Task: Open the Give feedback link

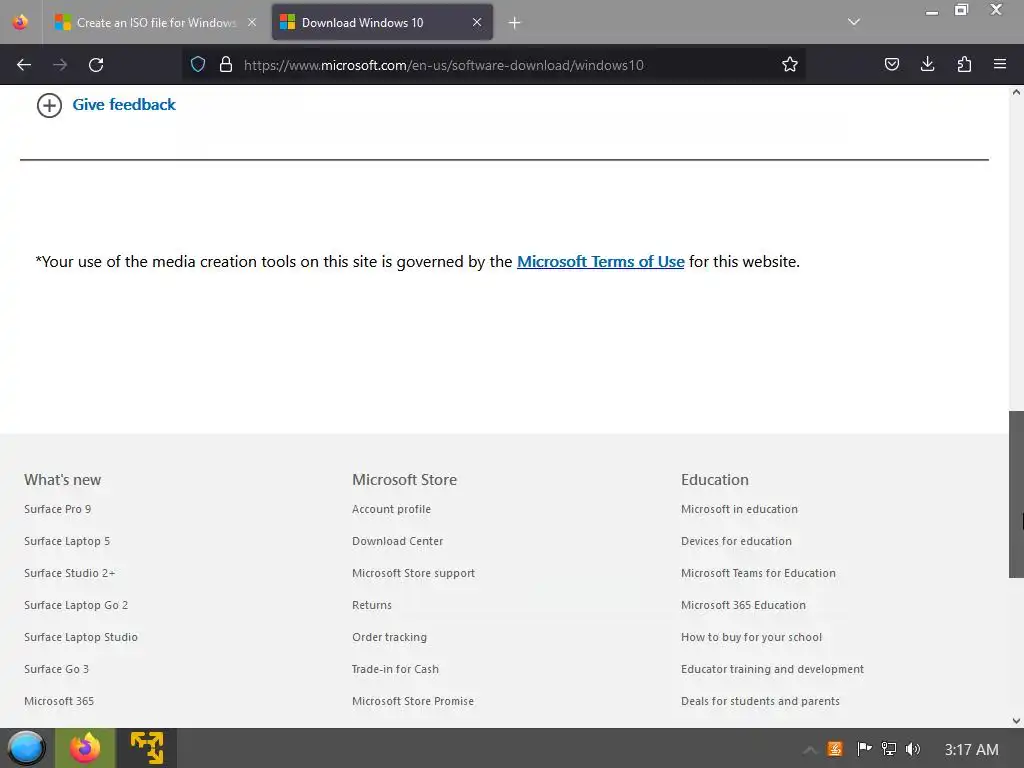Action: (124, 104)
